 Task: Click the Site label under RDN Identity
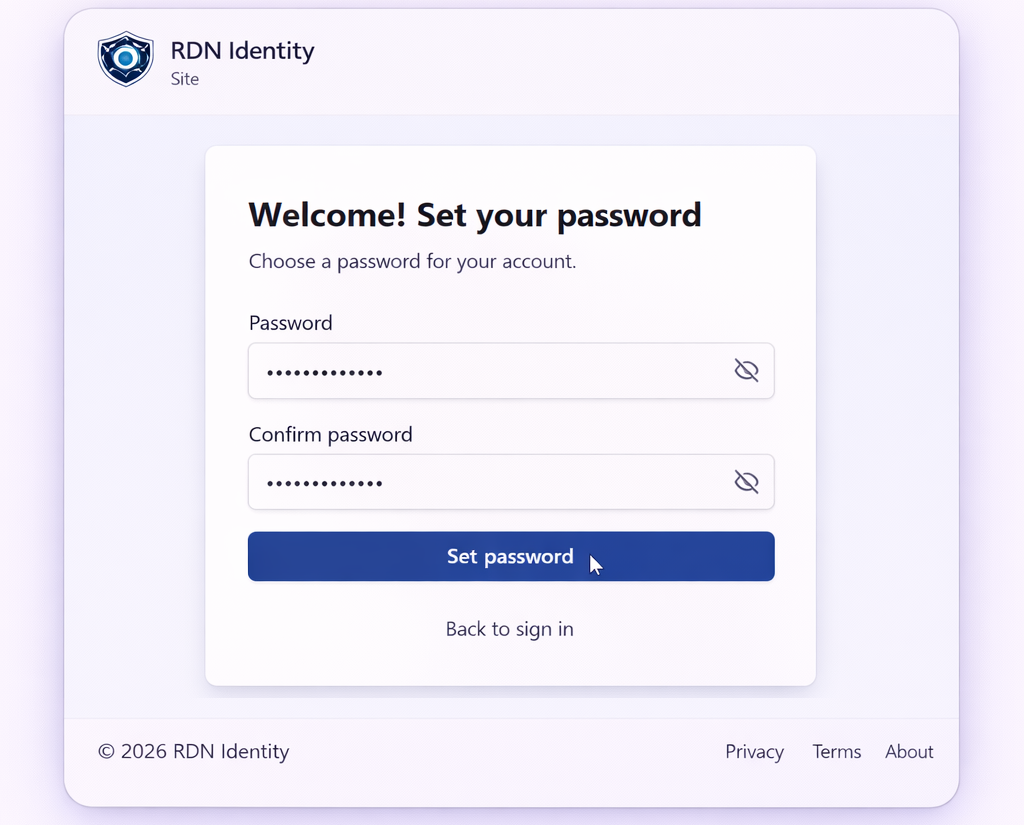[x=185, y=79]
